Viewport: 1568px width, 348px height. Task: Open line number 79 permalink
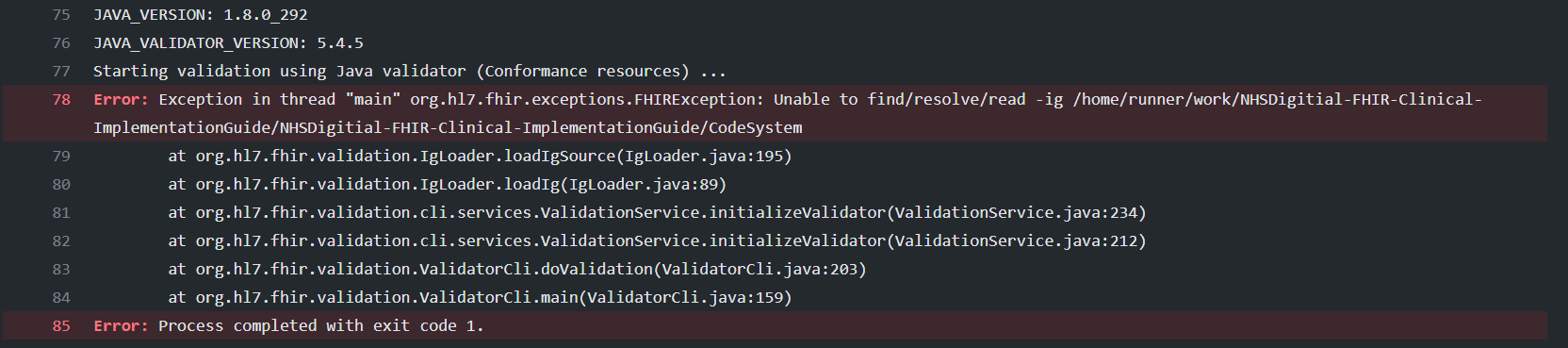(x=61, y=157)
